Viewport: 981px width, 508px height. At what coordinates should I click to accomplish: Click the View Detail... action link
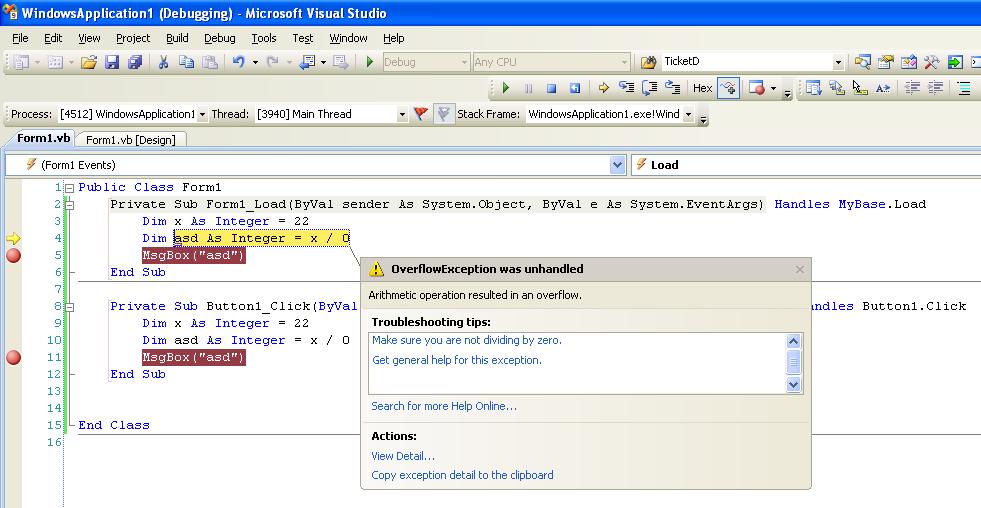403,457
